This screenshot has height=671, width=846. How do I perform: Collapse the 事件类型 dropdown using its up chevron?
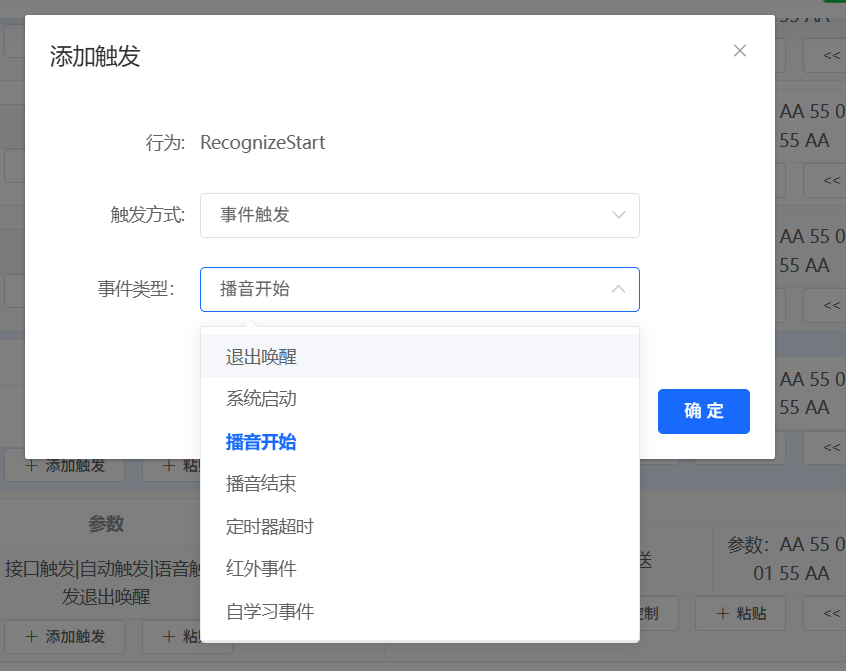coord(619,289)
